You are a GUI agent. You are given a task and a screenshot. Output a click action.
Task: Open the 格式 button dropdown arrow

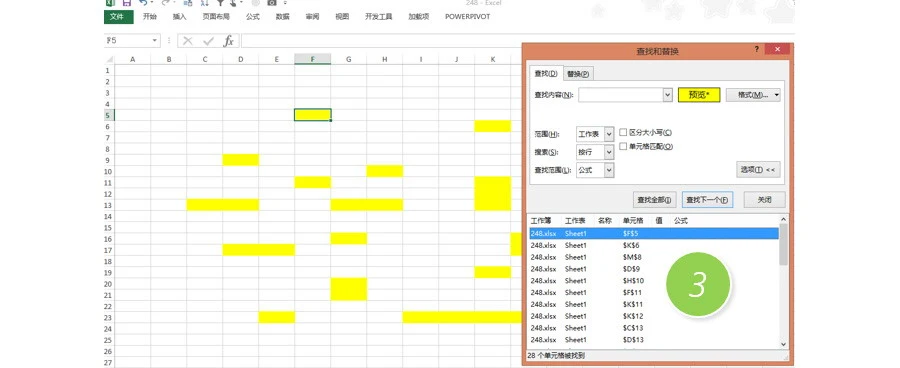click(x=777, y=95)
